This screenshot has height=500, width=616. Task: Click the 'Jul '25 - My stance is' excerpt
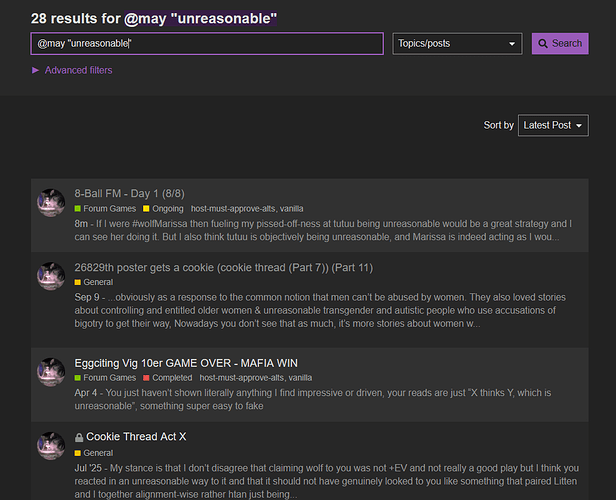click(326, 481)
